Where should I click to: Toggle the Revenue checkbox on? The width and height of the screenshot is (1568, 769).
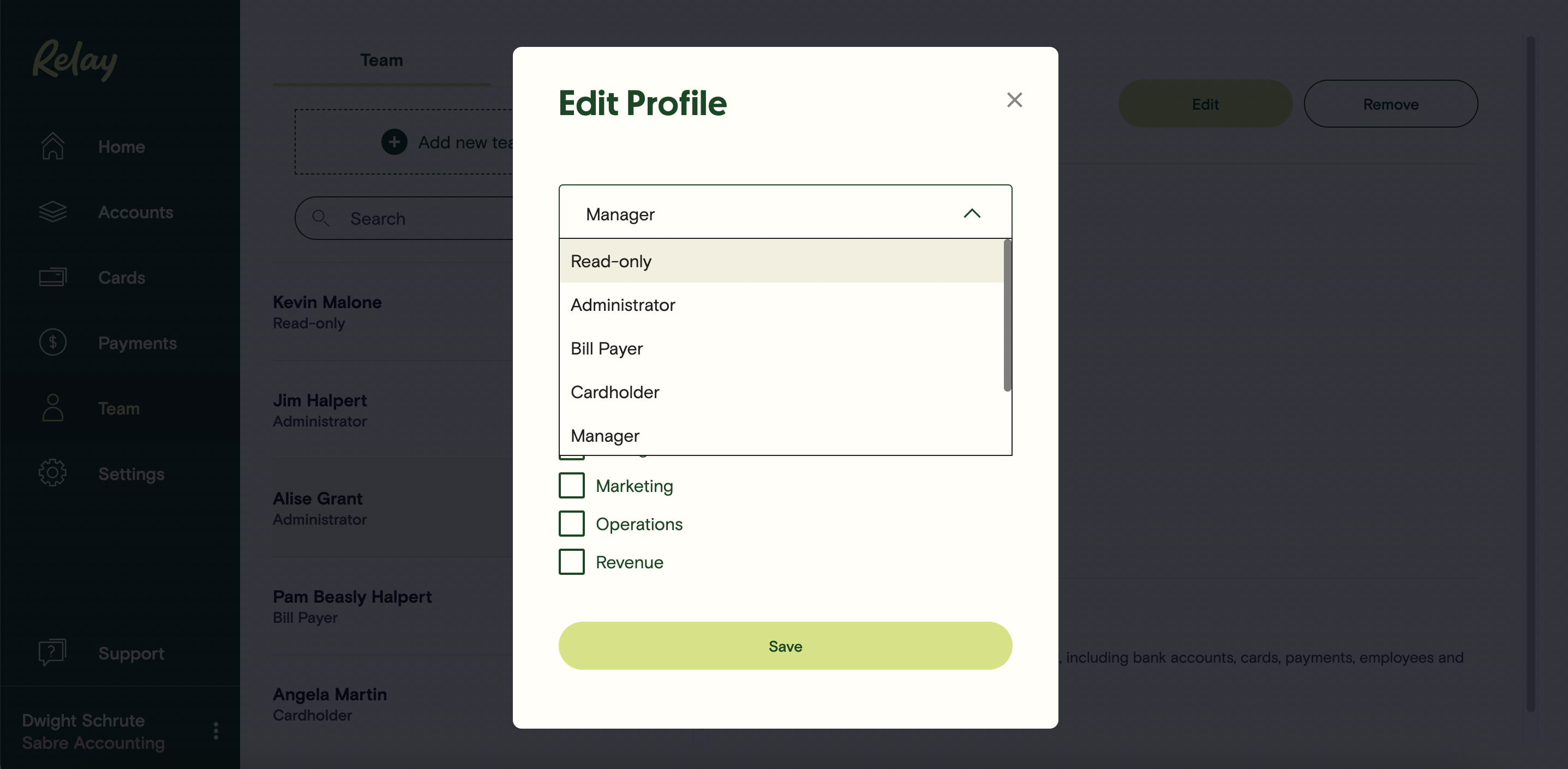[x=571, y=562]
